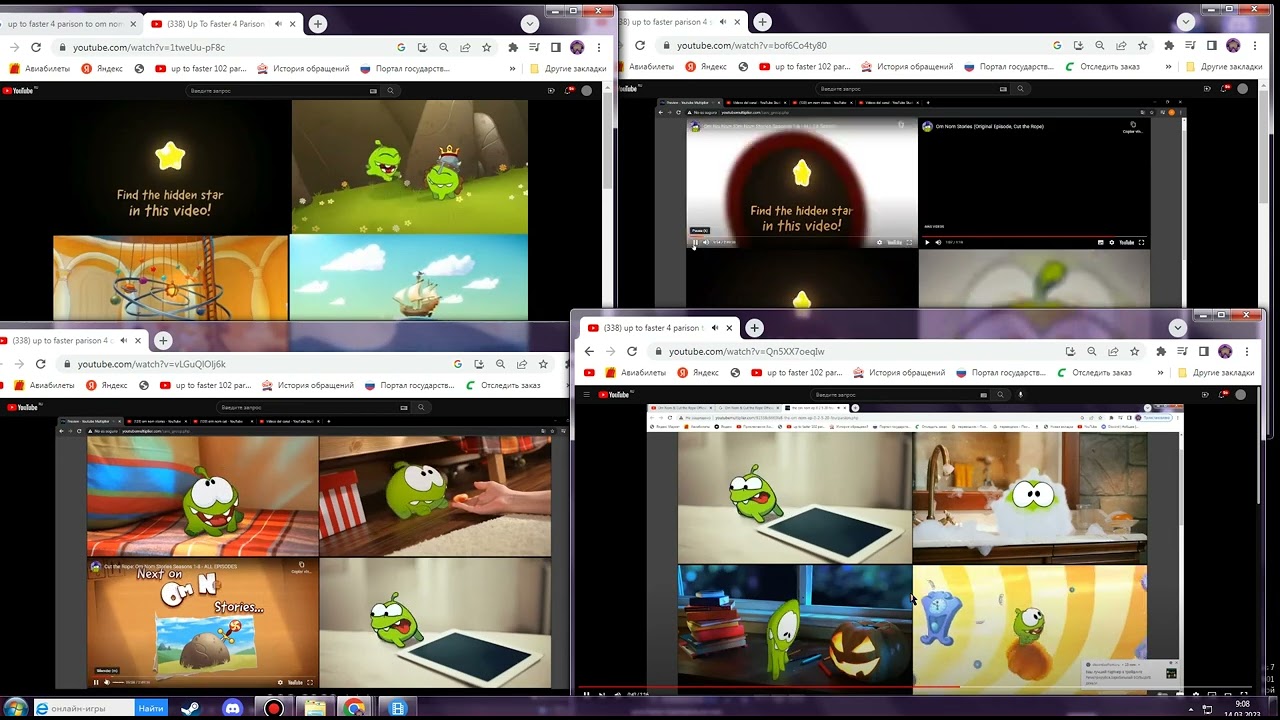
Task: Click YouTube search field in top-left window
Action: pyautogui.click(x=278, y=90)
